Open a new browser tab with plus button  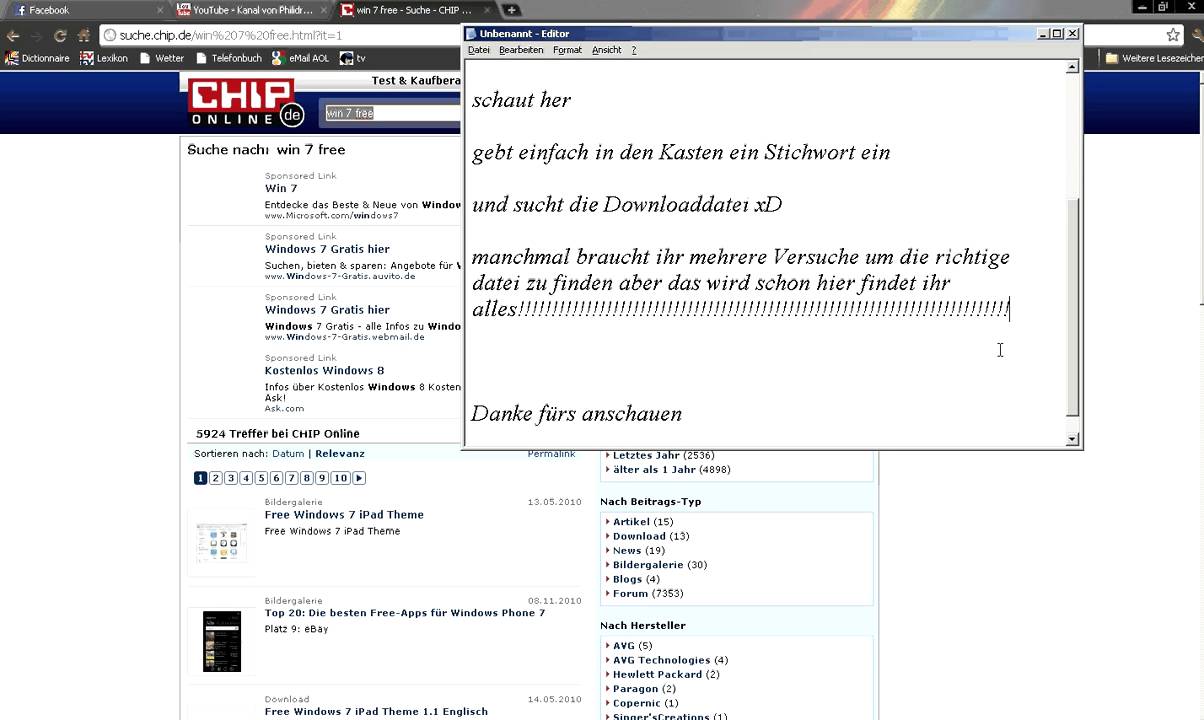point(511,10)
